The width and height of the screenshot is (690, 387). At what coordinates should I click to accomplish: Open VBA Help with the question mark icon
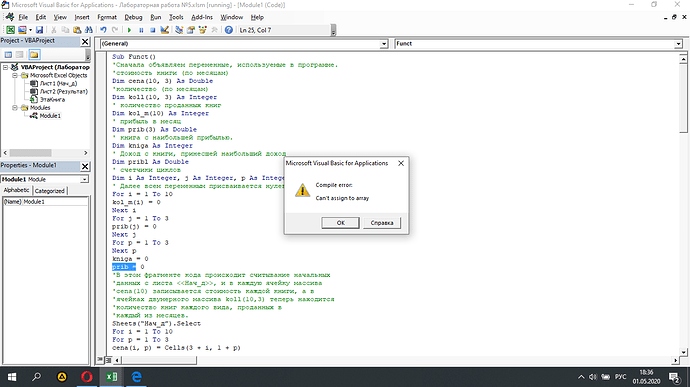tap(228, 30)
